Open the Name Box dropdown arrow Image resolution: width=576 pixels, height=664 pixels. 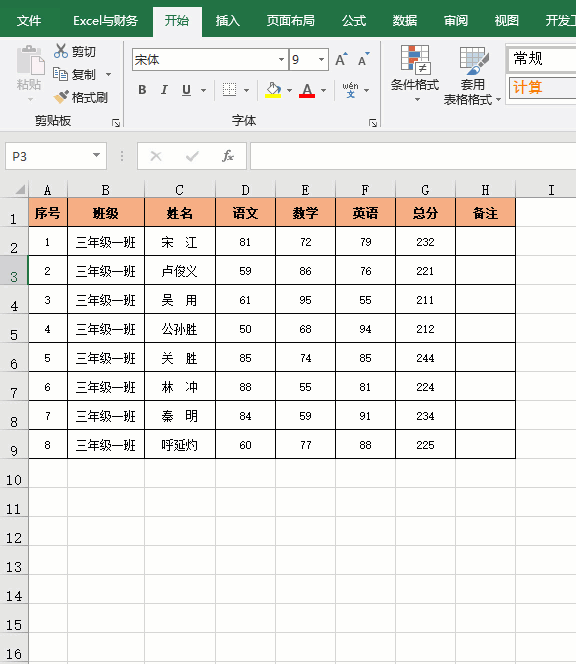(97, 155)
